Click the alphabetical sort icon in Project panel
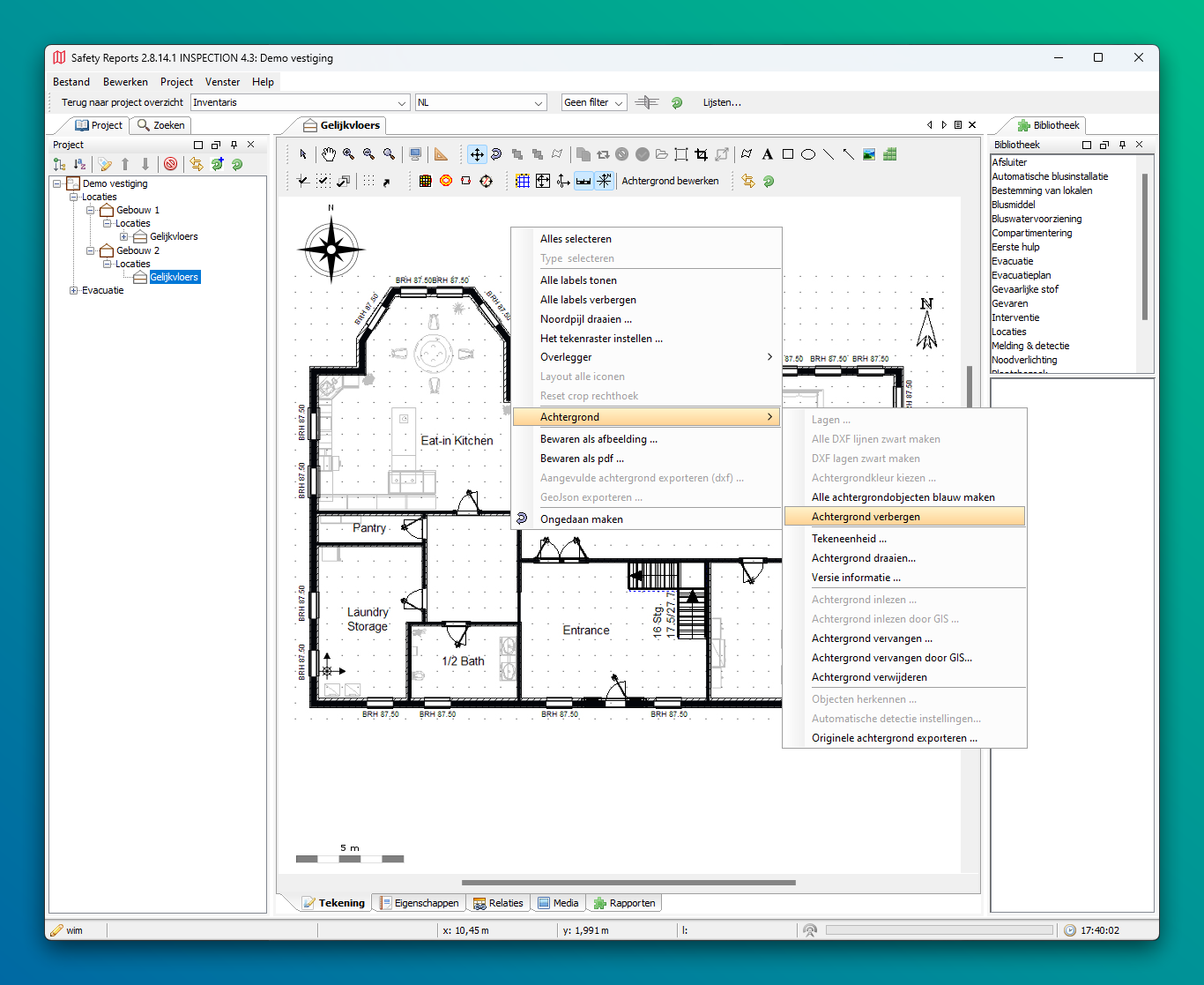 (x=79, y=164)
